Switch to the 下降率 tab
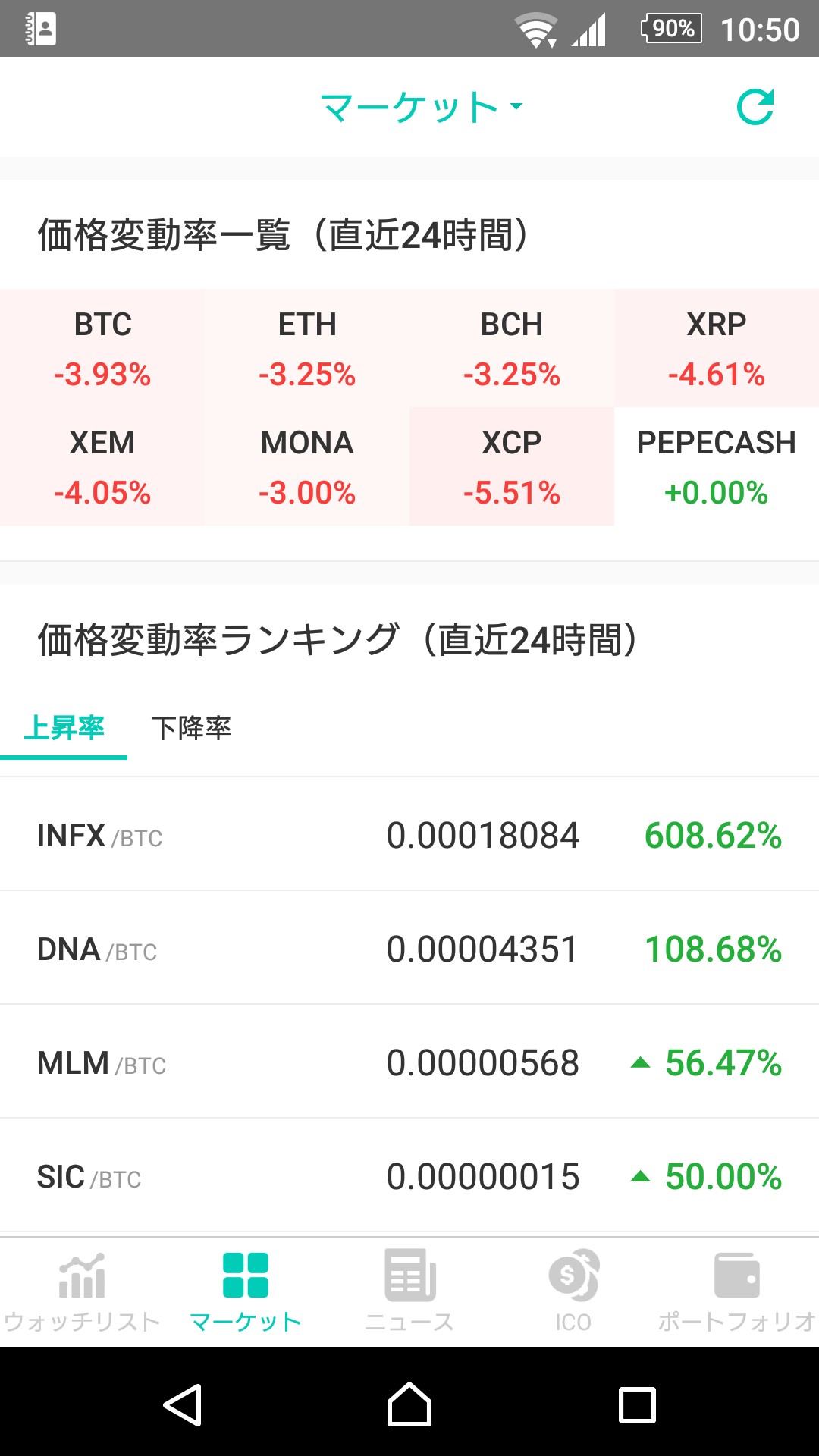 [191, 728]
